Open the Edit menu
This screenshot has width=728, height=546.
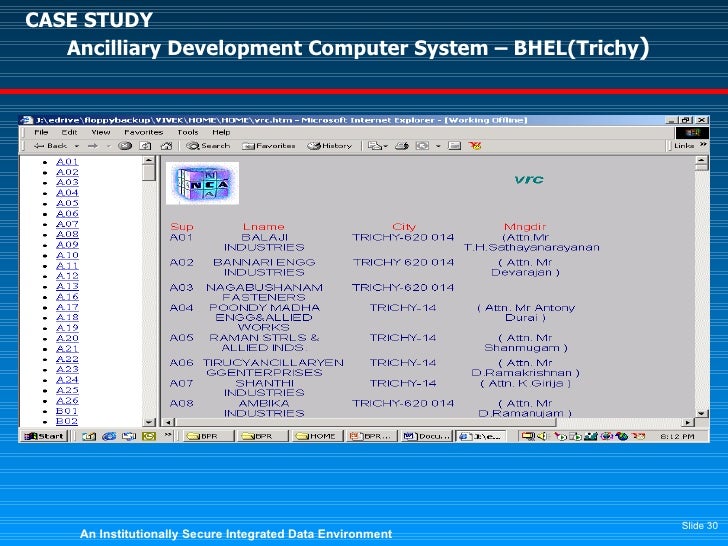pos(69,132)
